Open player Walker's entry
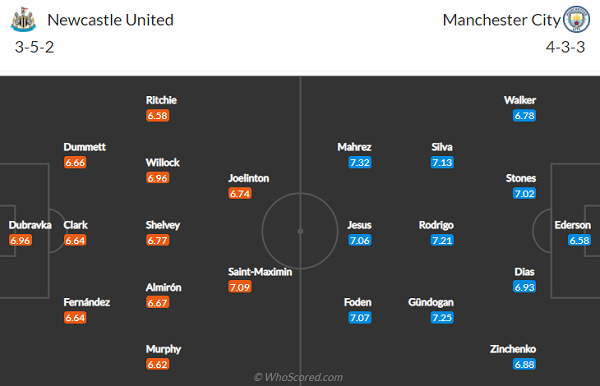 (520, 100)
